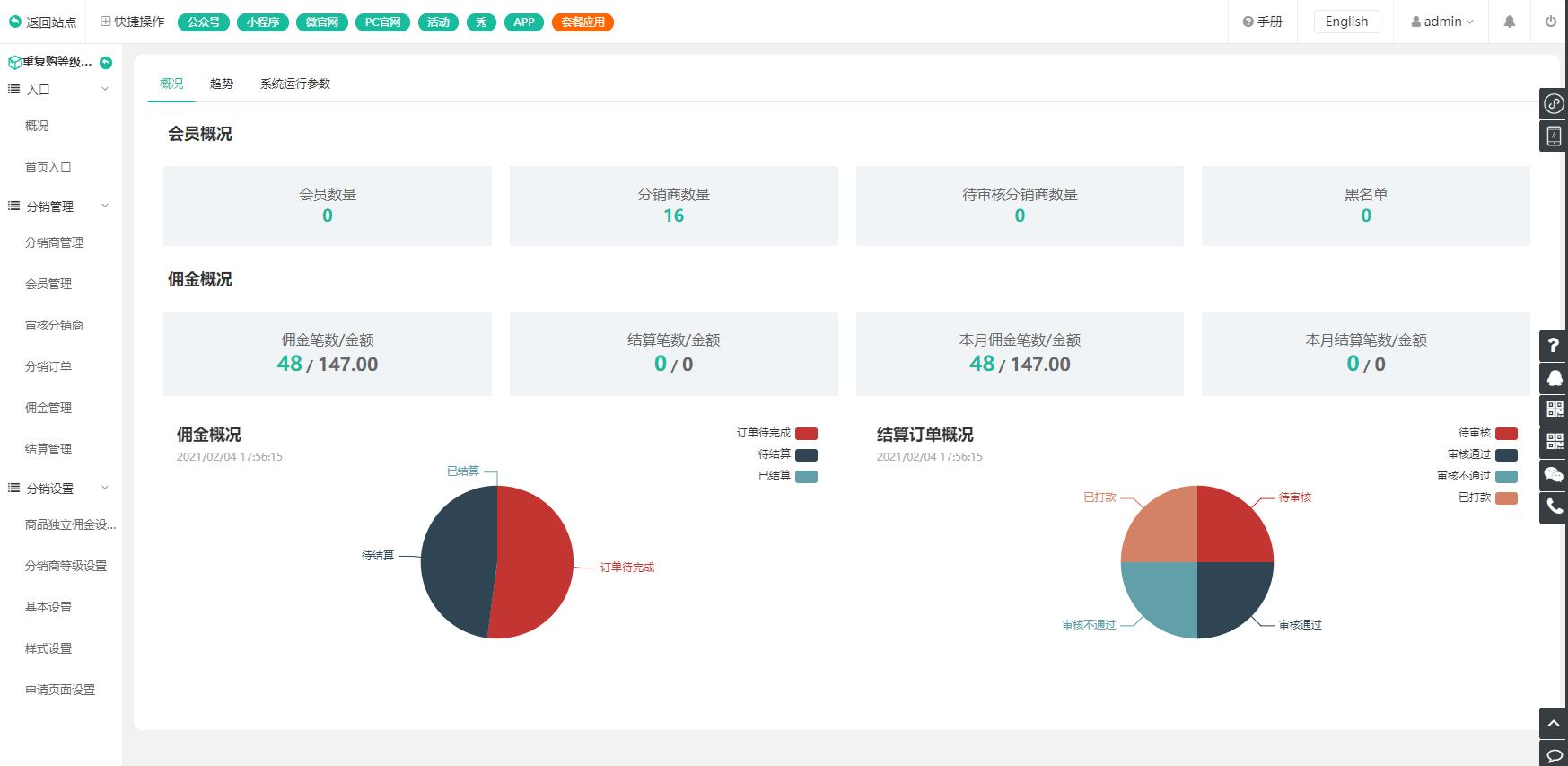Click the 佣金笔数/金额 card value 48 / 147.00

[328, 364]
